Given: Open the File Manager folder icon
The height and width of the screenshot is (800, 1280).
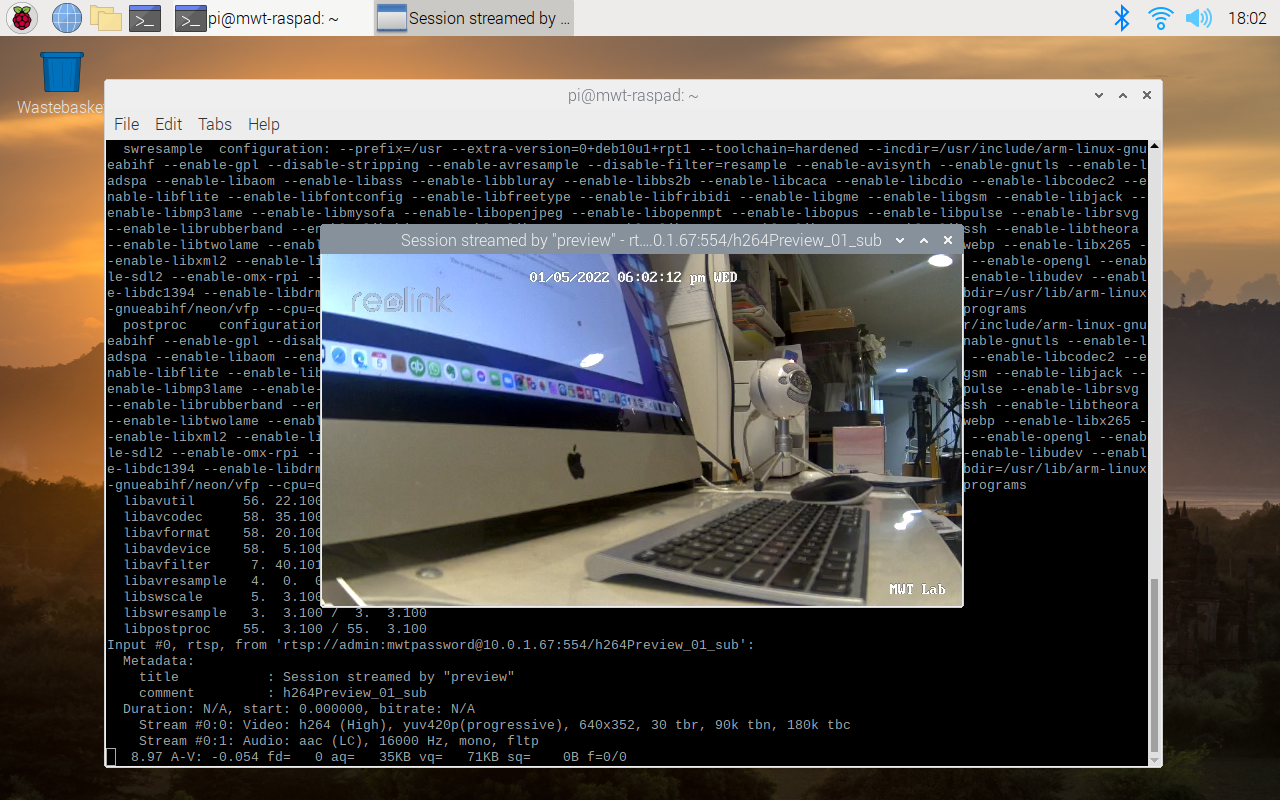Looking at the screenshot, I should click(105, 18).
